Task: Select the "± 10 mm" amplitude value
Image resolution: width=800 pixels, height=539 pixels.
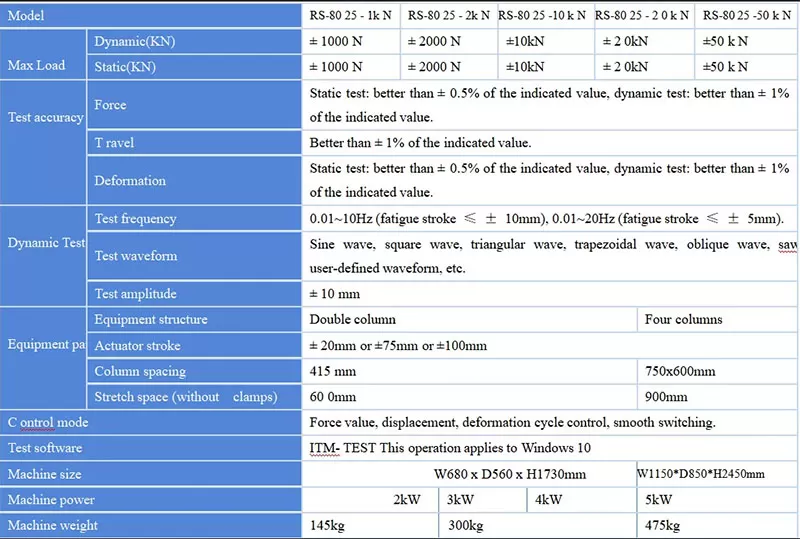Action: (335, 294)
